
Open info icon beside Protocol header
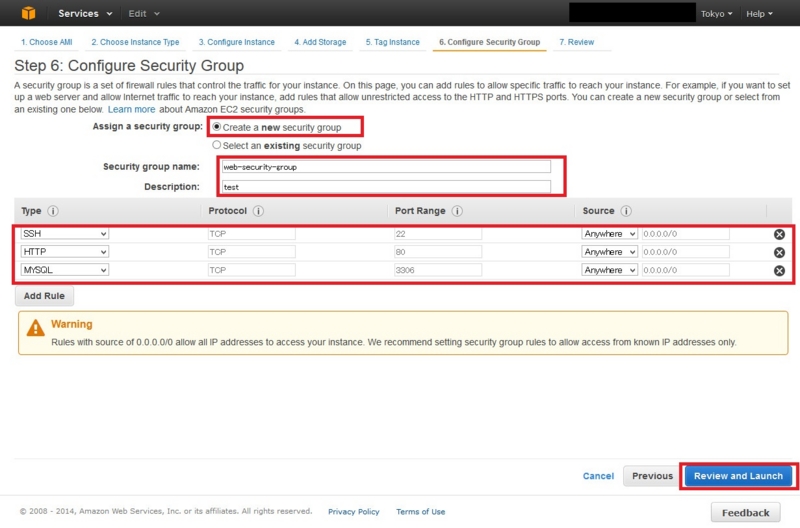(258, 211)
